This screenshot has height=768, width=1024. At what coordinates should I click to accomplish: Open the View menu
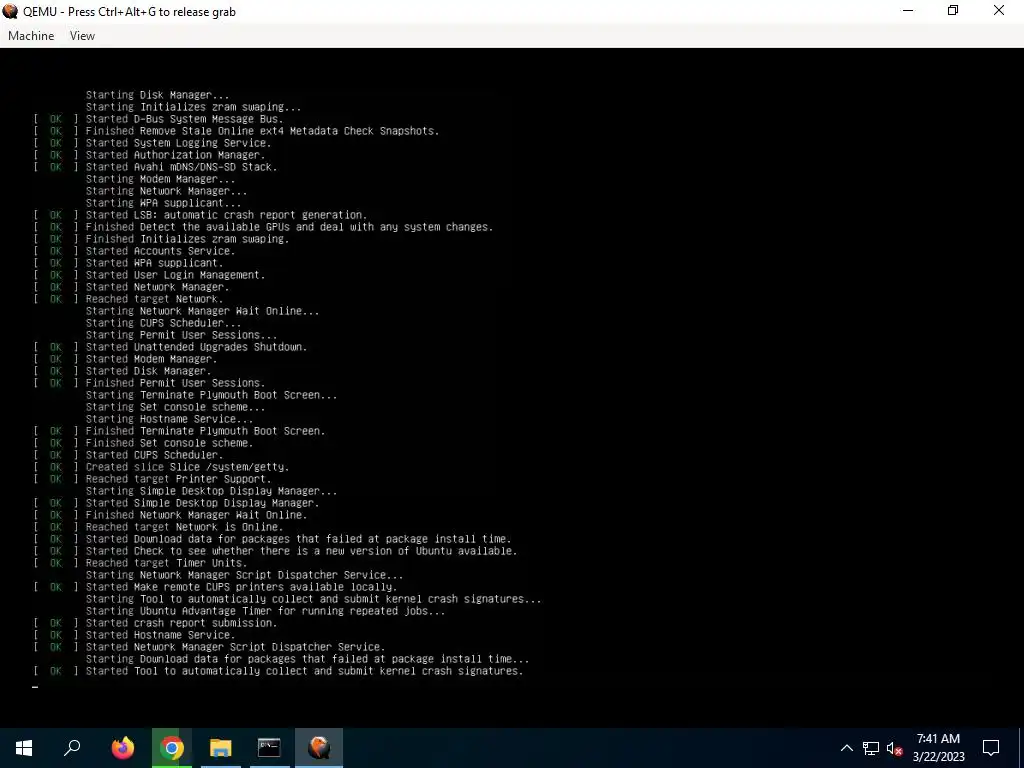coord(82,36)
